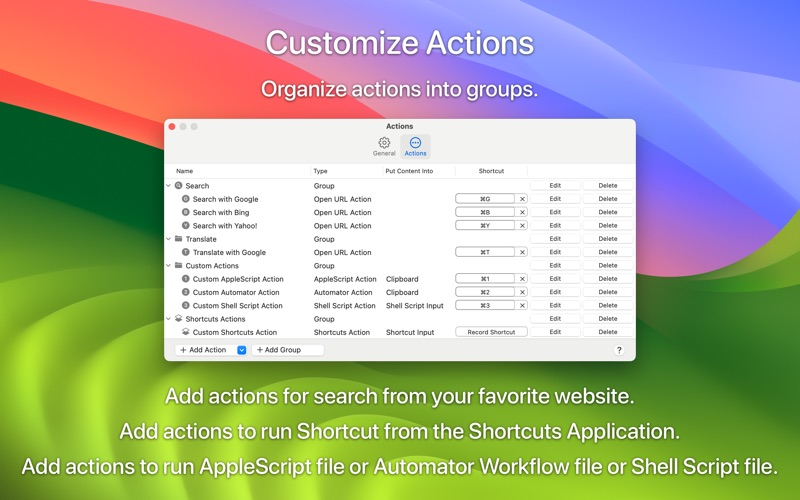
Task: Click the Custom Actions folder icon
Action: (178, 265)
